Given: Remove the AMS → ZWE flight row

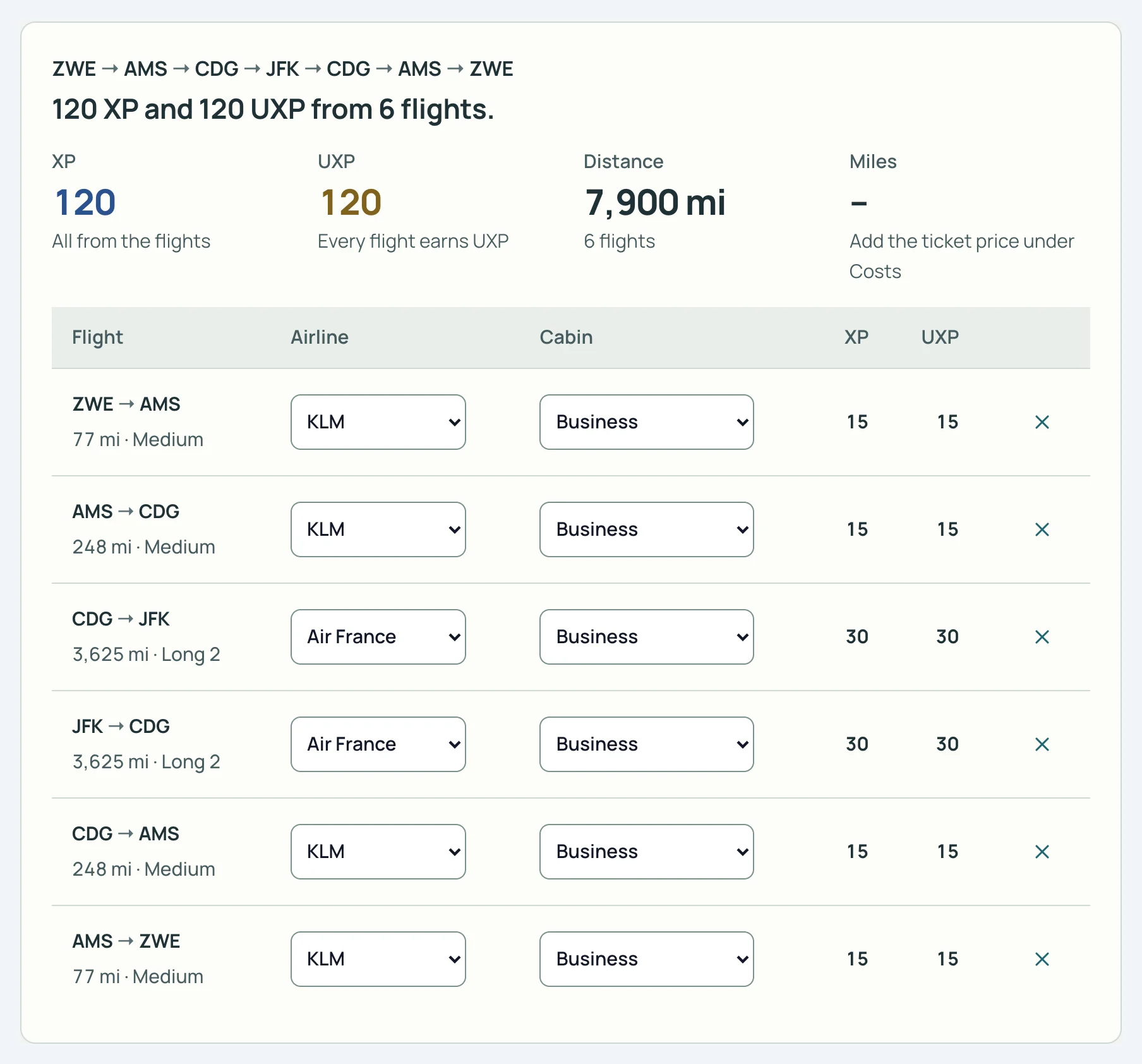Looking at the screenshot, I should (1042, 959).
